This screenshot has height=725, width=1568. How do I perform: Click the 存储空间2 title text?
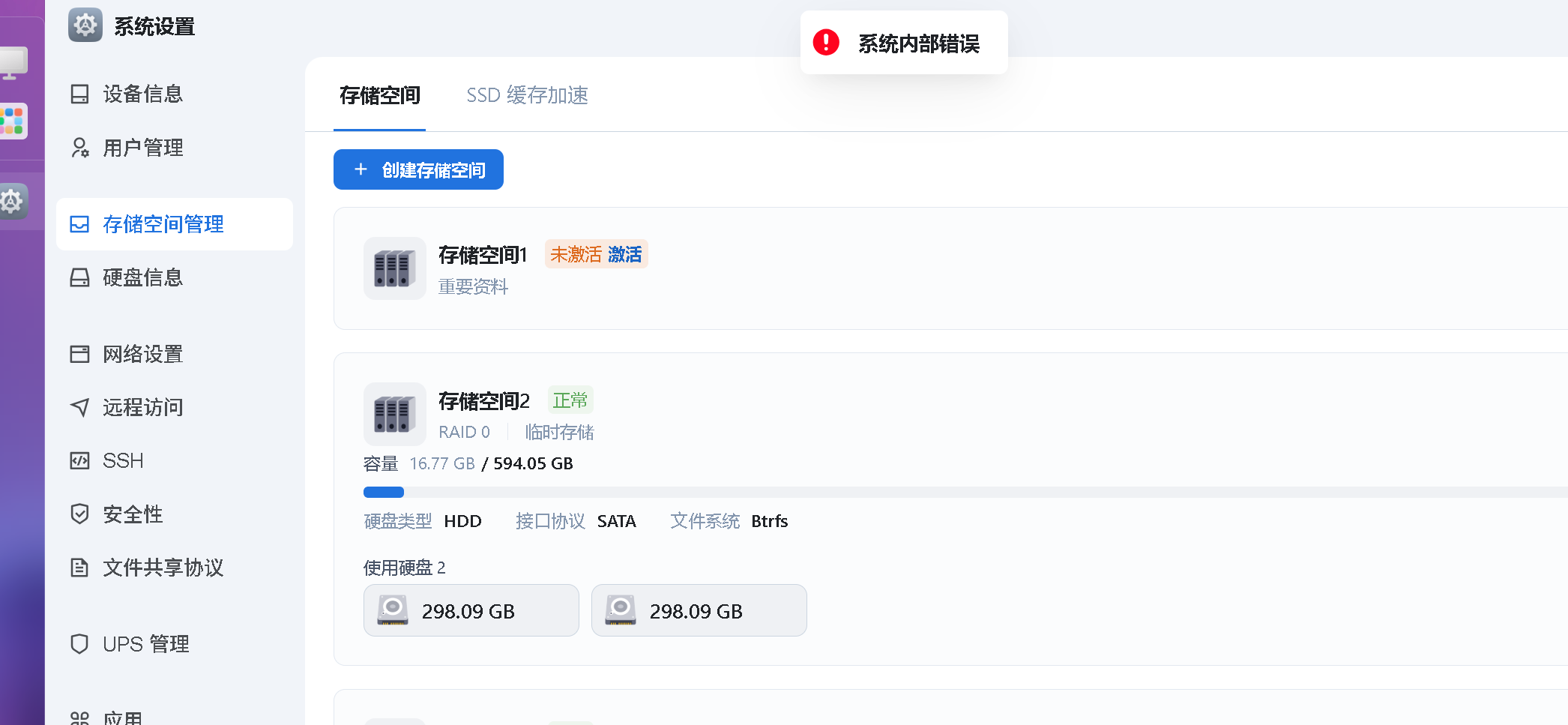tap(484, 401)
